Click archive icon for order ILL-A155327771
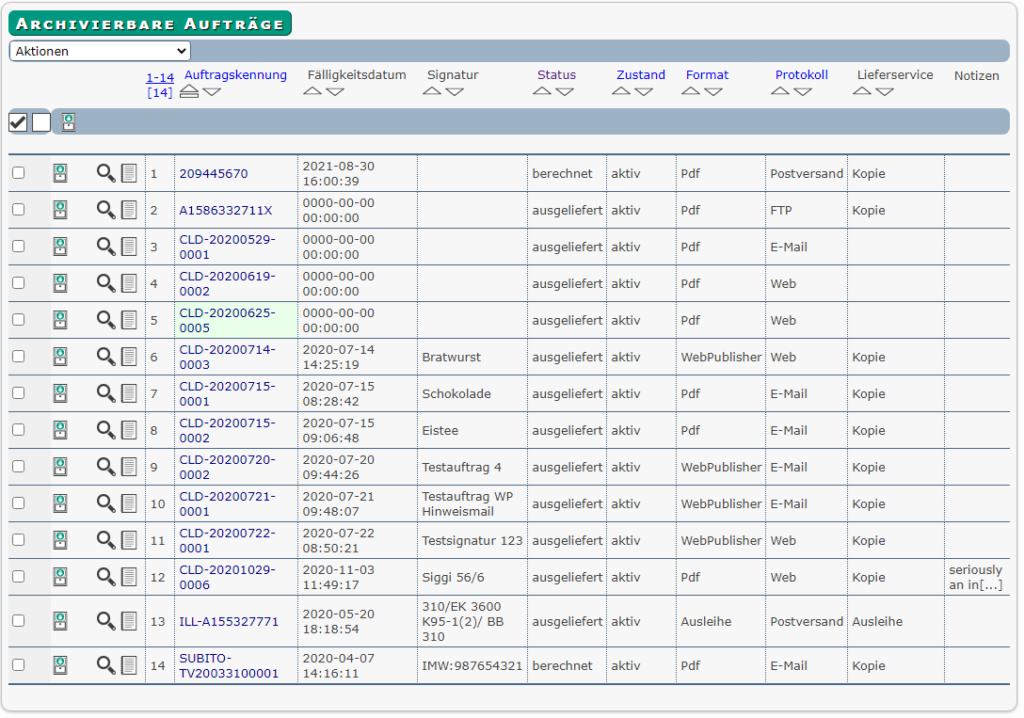The height and width of the screenshot is (718, 1024). click(x=60, y=621)
